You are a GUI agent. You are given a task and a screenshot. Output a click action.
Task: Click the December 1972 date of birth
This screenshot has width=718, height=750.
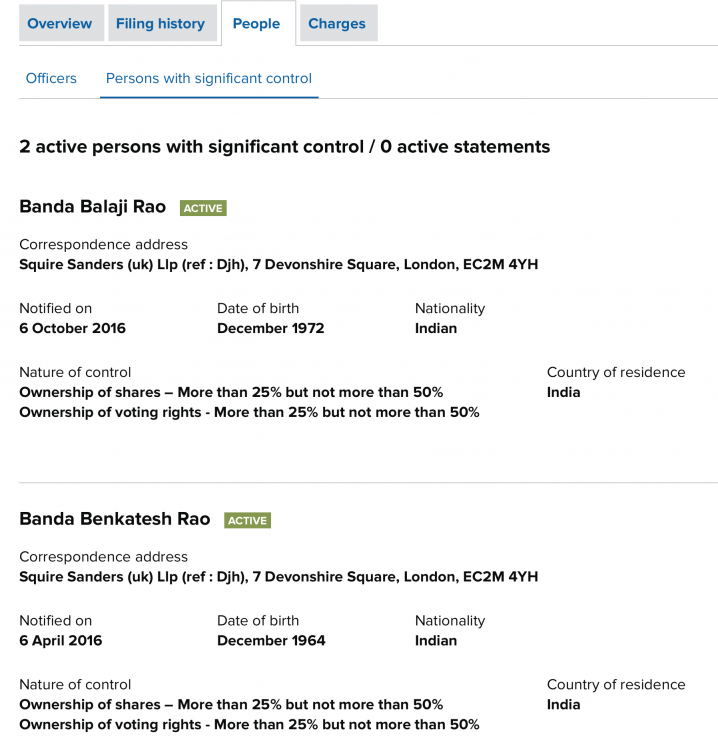270,328
